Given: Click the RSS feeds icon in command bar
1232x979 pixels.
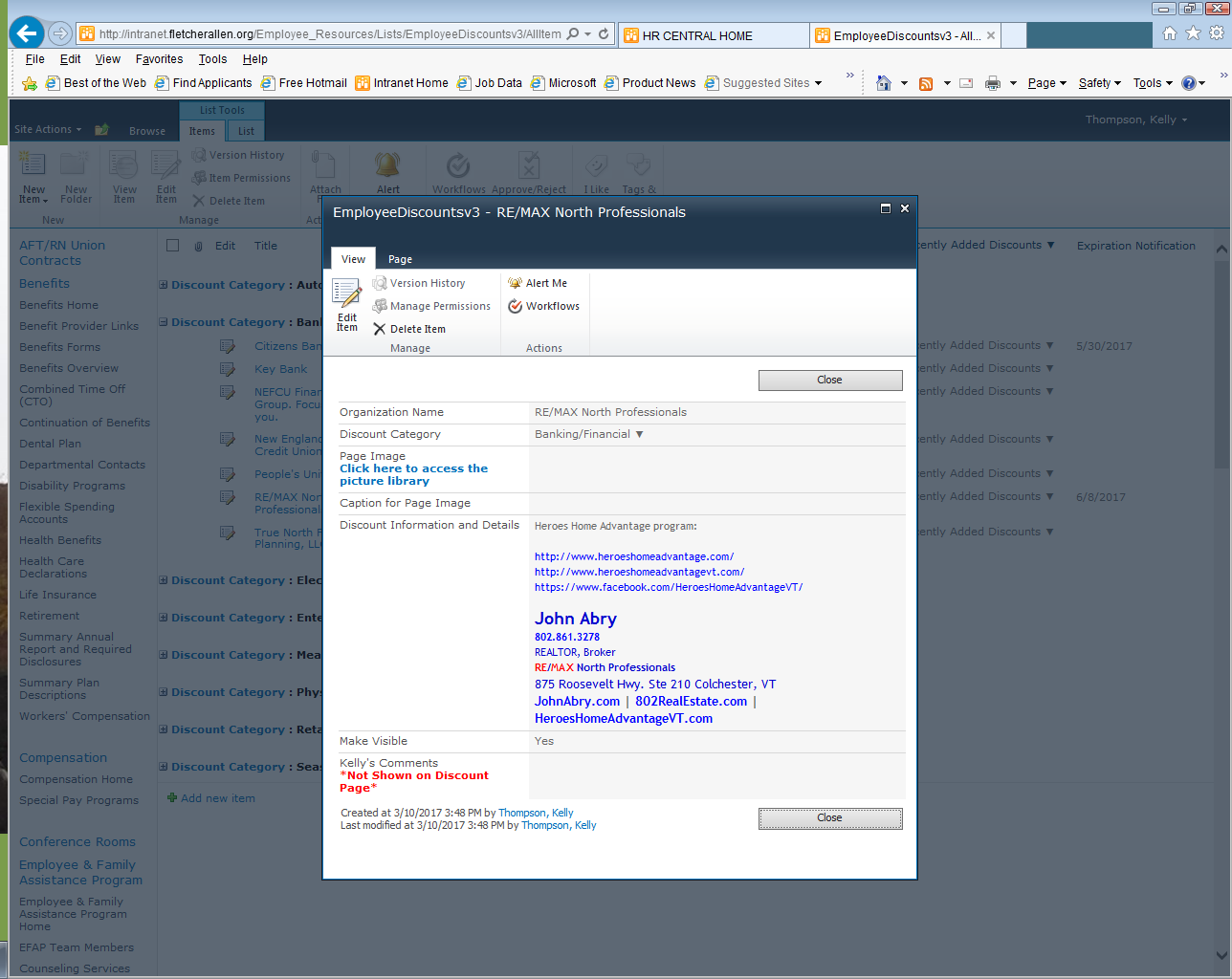Looking at the screenshot, I should (926, 83).
